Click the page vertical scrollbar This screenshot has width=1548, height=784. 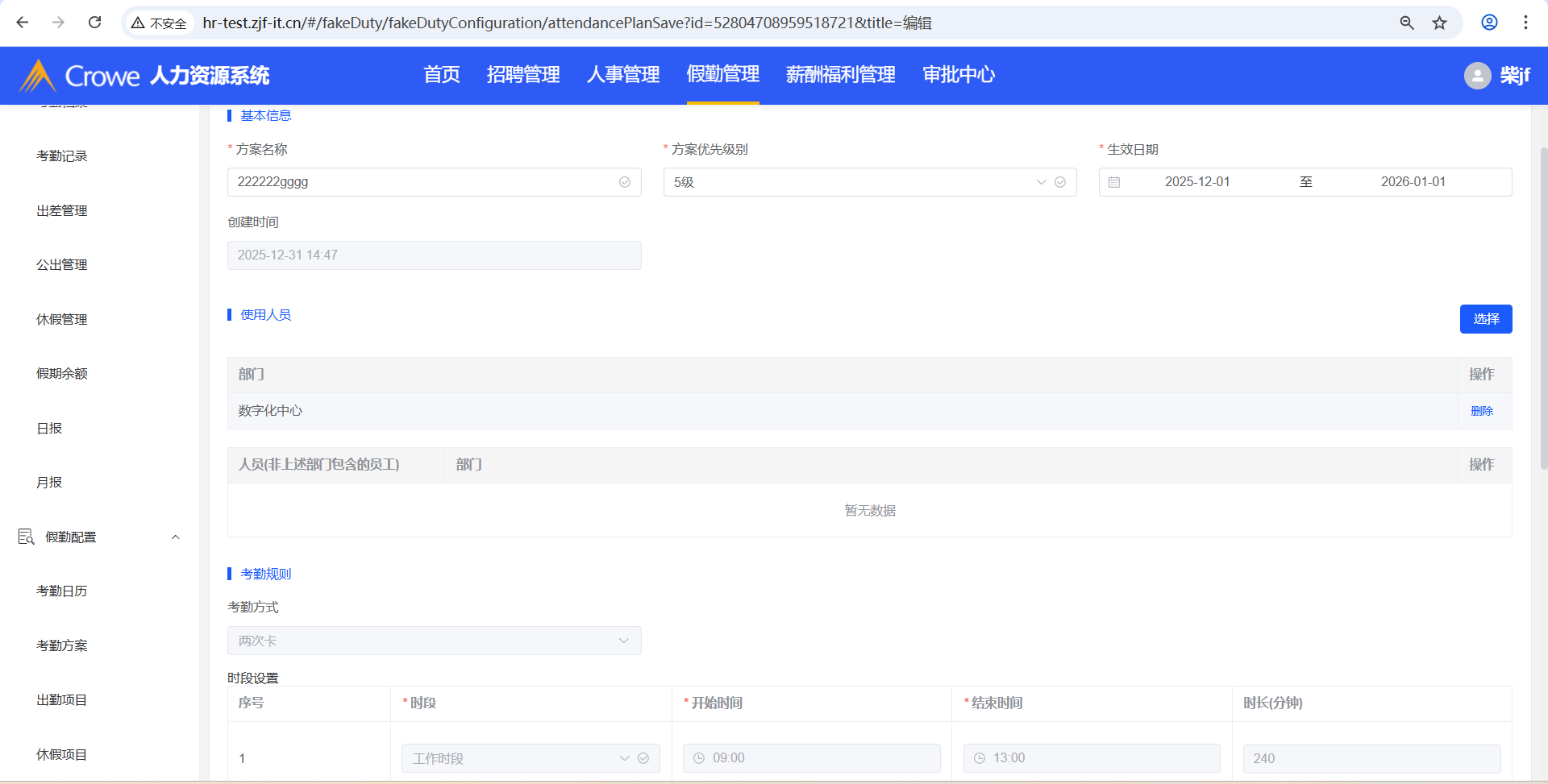[x=1543, y=306]
